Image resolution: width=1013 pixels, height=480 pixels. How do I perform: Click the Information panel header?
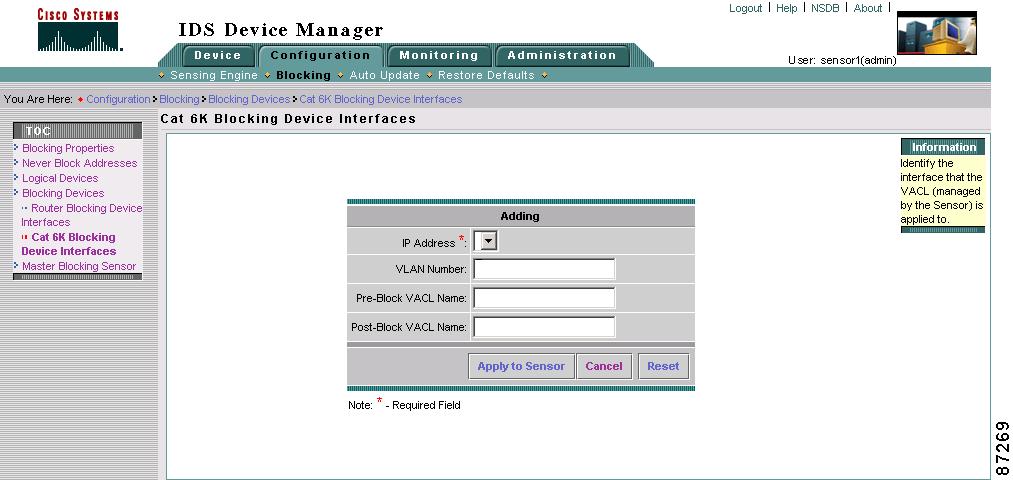943,147
